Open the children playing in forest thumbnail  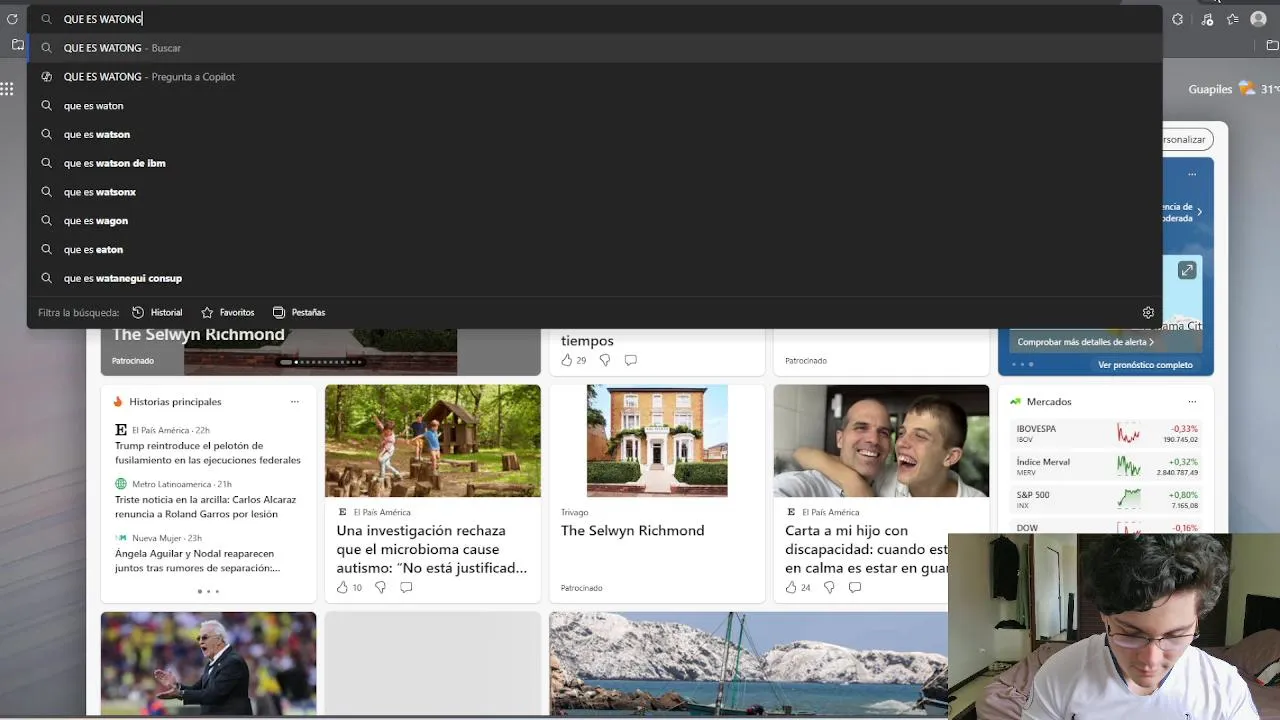click(433, 441)
